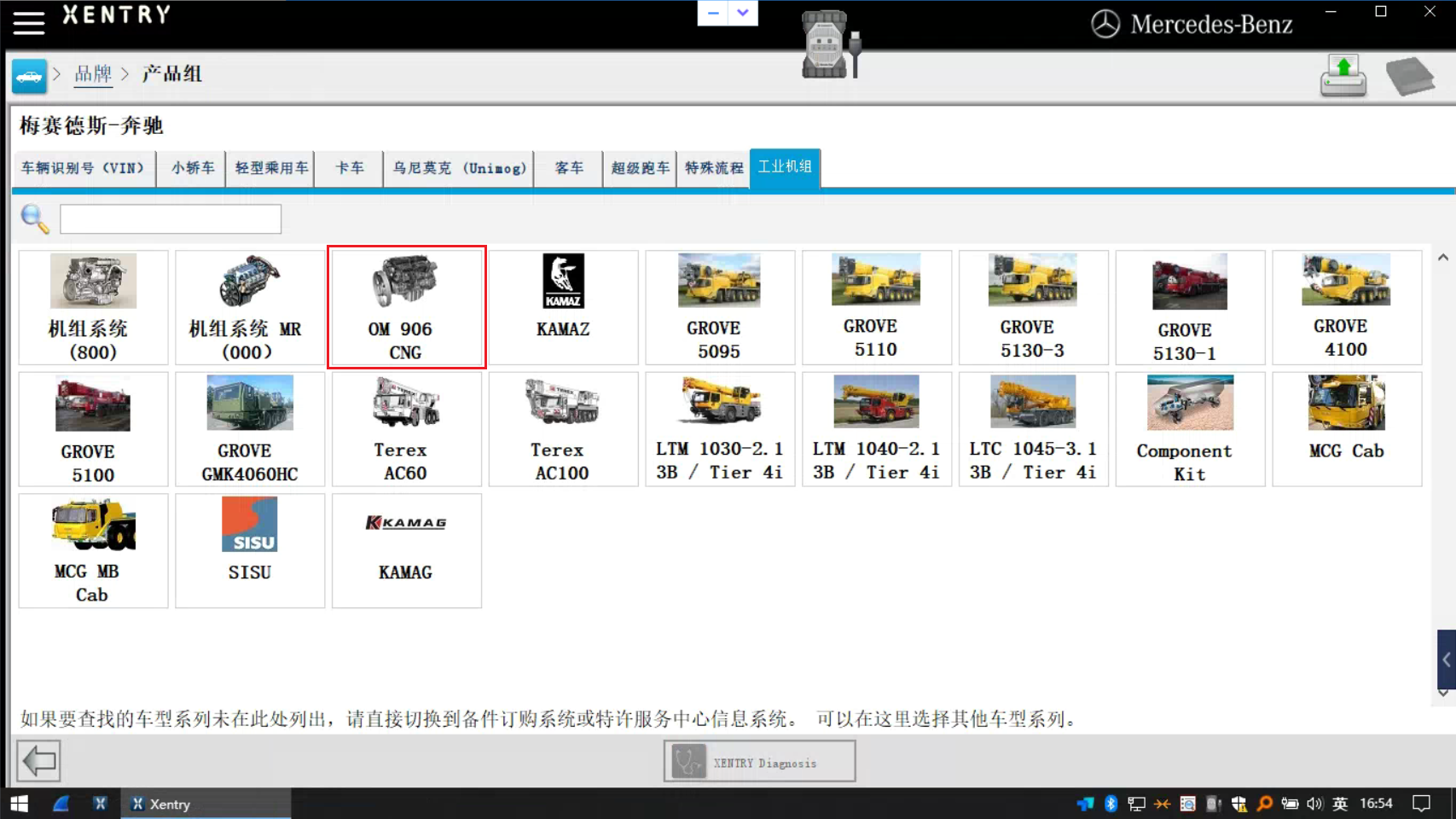
Task: Open the Windows notification center
Action: pos(1421,804)
